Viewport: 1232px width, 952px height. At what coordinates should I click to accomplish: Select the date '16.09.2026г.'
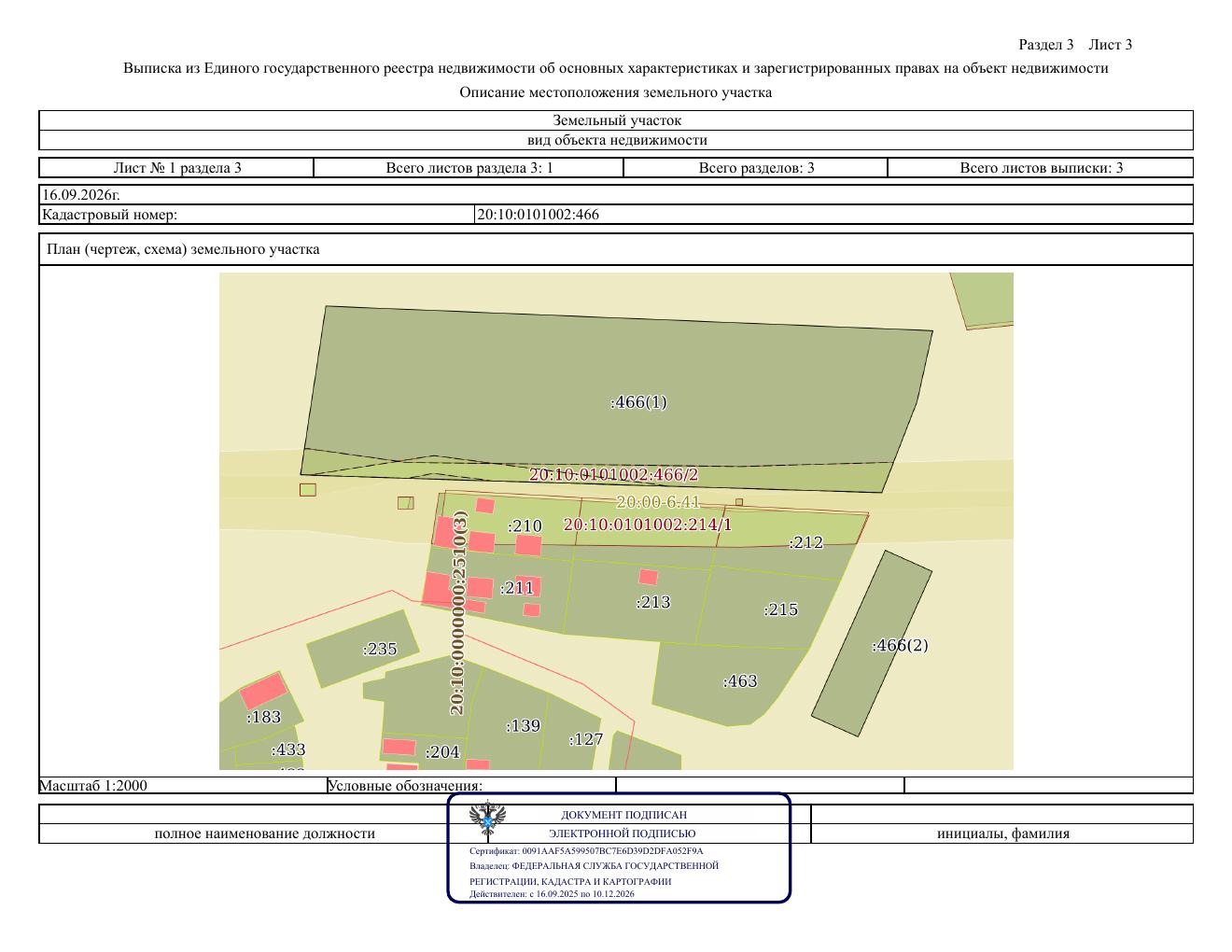click(x=81, y=195)
